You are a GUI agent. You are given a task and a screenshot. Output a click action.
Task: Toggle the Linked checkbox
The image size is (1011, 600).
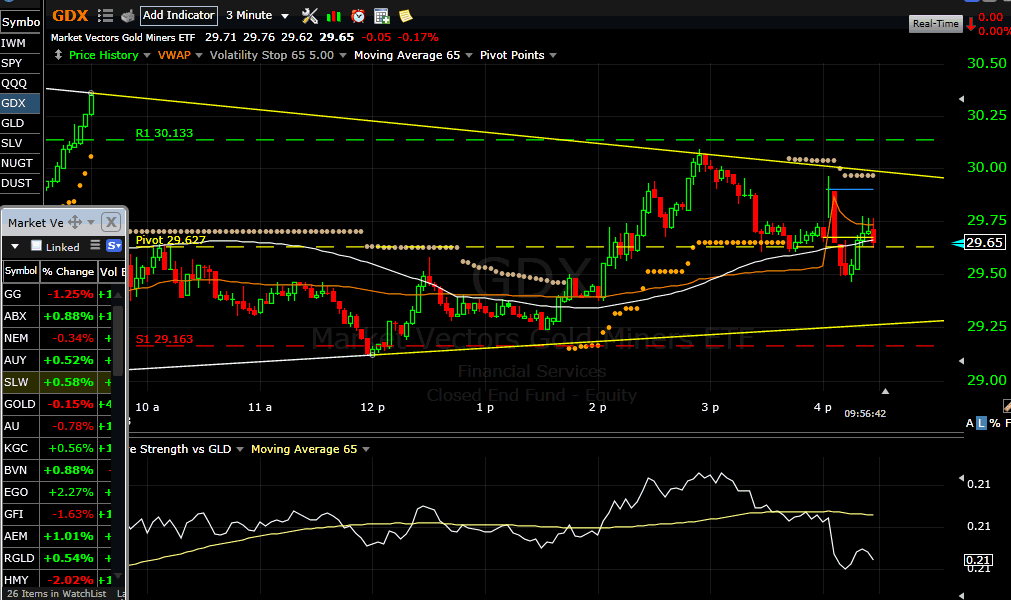[37, 246]
